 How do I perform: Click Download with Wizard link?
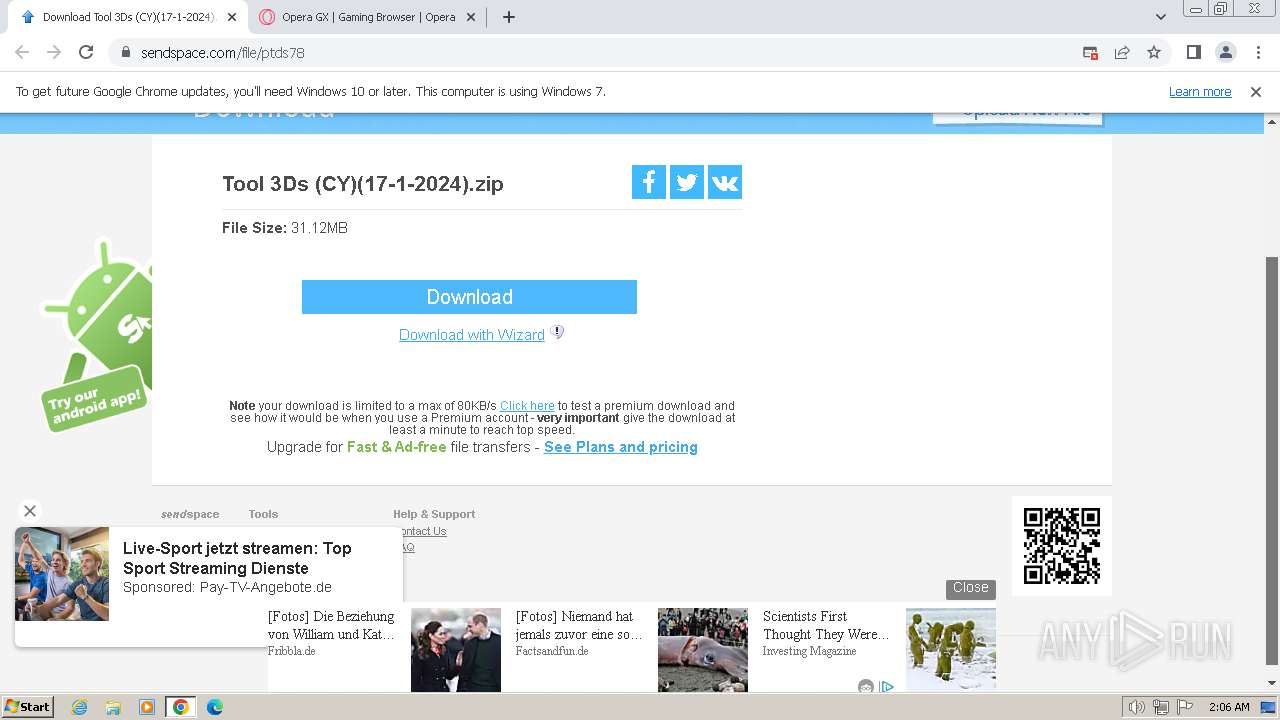(x=472, y=335)
